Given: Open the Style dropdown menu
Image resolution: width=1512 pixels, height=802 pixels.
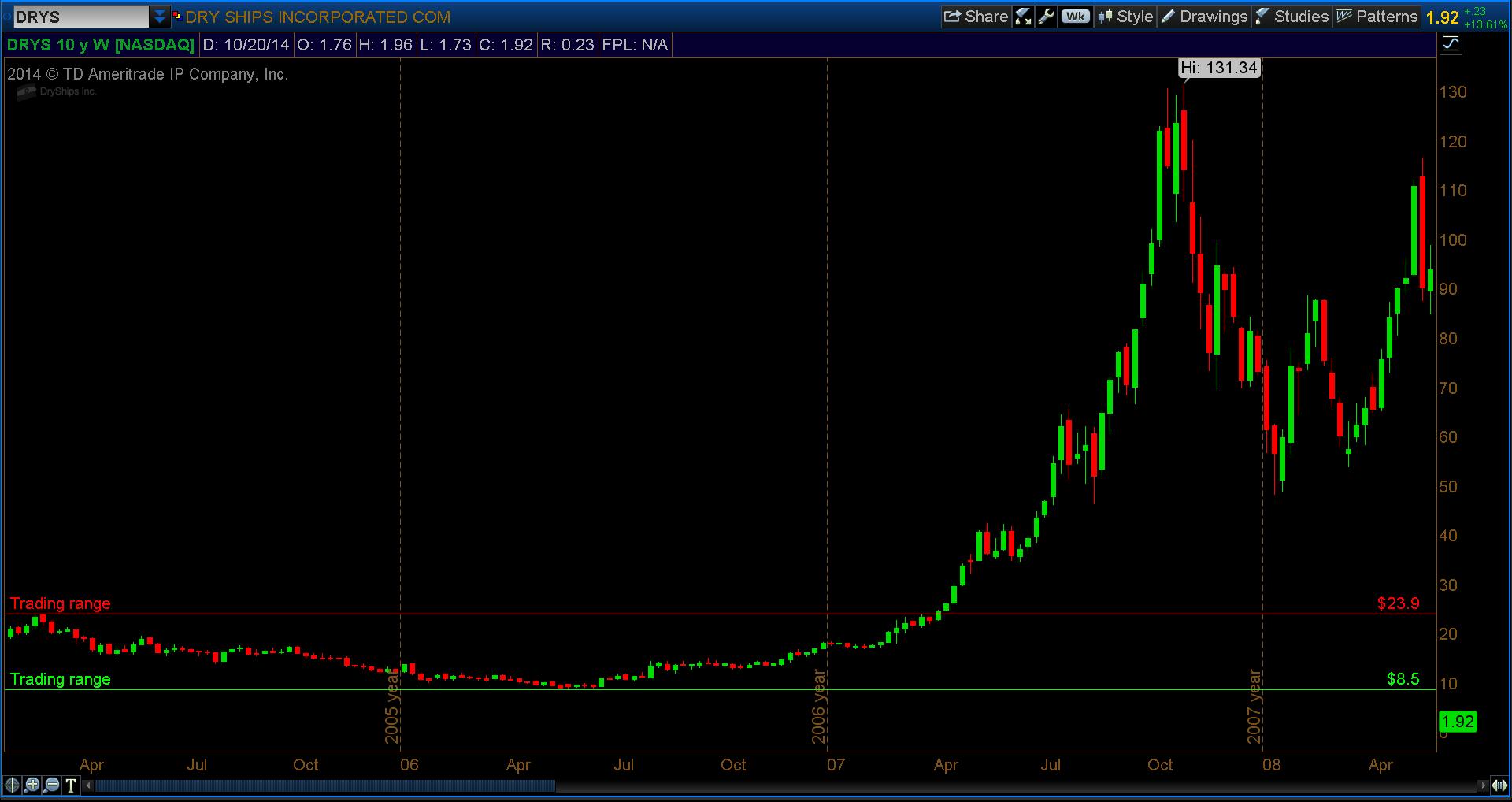Looking at the screenshot, I should tap(1125, 17).
